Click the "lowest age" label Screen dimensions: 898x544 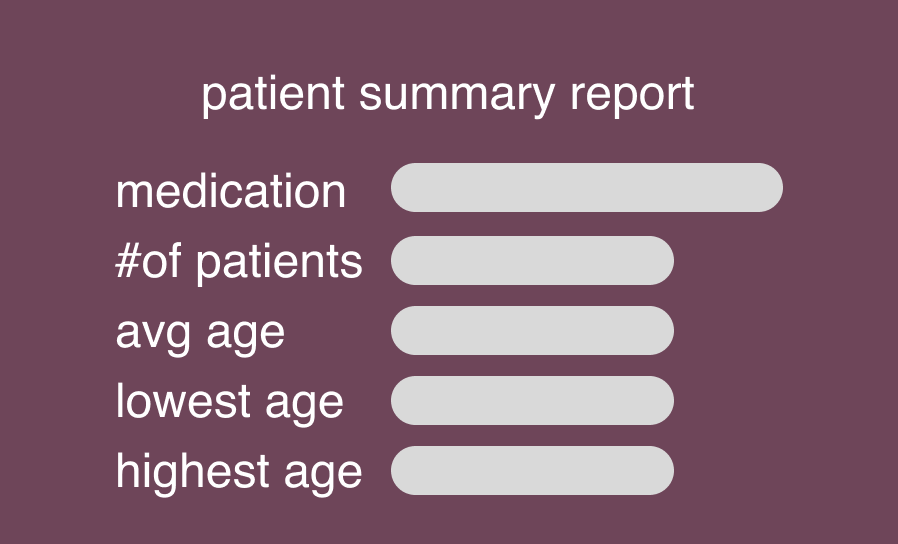point(229,402)
